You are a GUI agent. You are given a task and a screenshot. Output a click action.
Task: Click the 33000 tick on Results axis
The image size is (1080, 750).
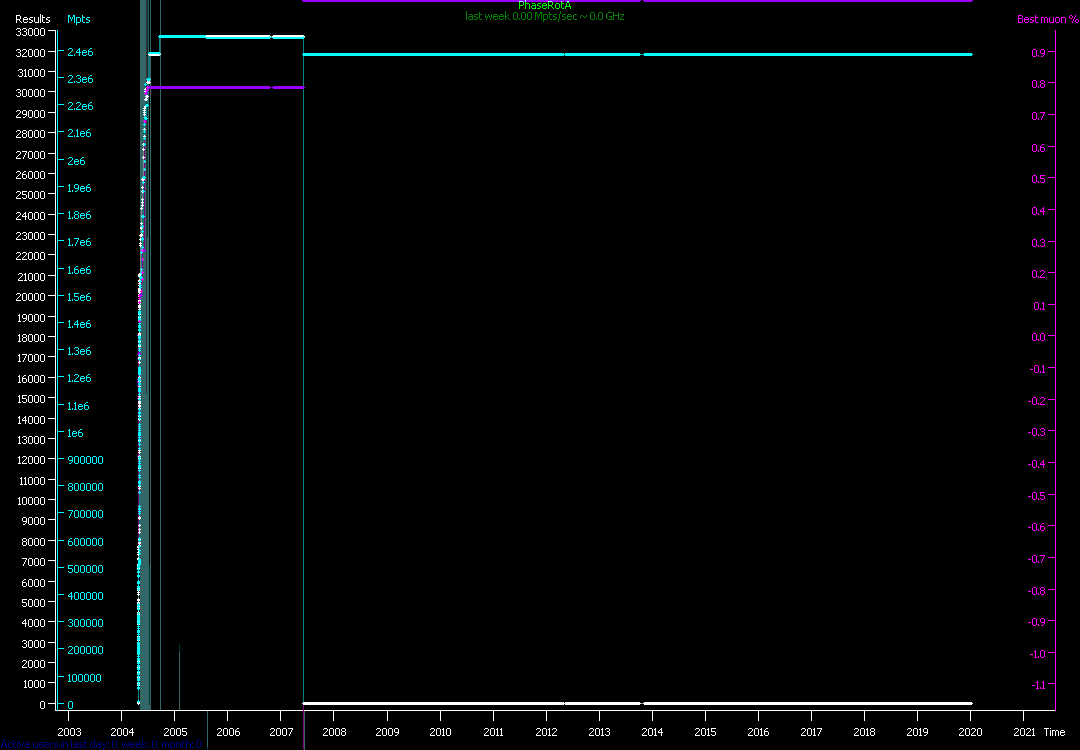tap(28, 32)
